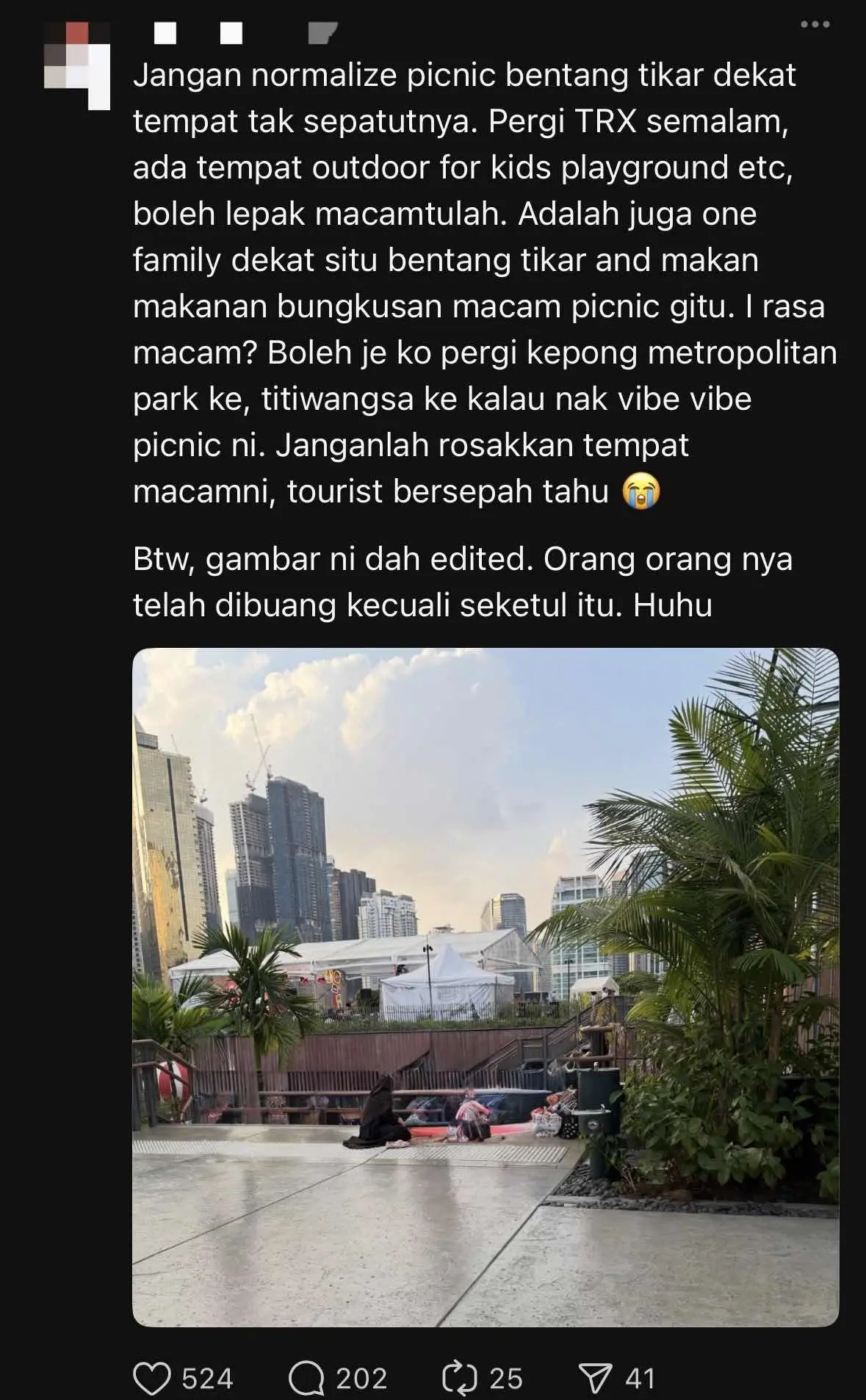This screenshot has height=1400, width=866.
Task: Open the three-dot more options menu
Action: 815,24
